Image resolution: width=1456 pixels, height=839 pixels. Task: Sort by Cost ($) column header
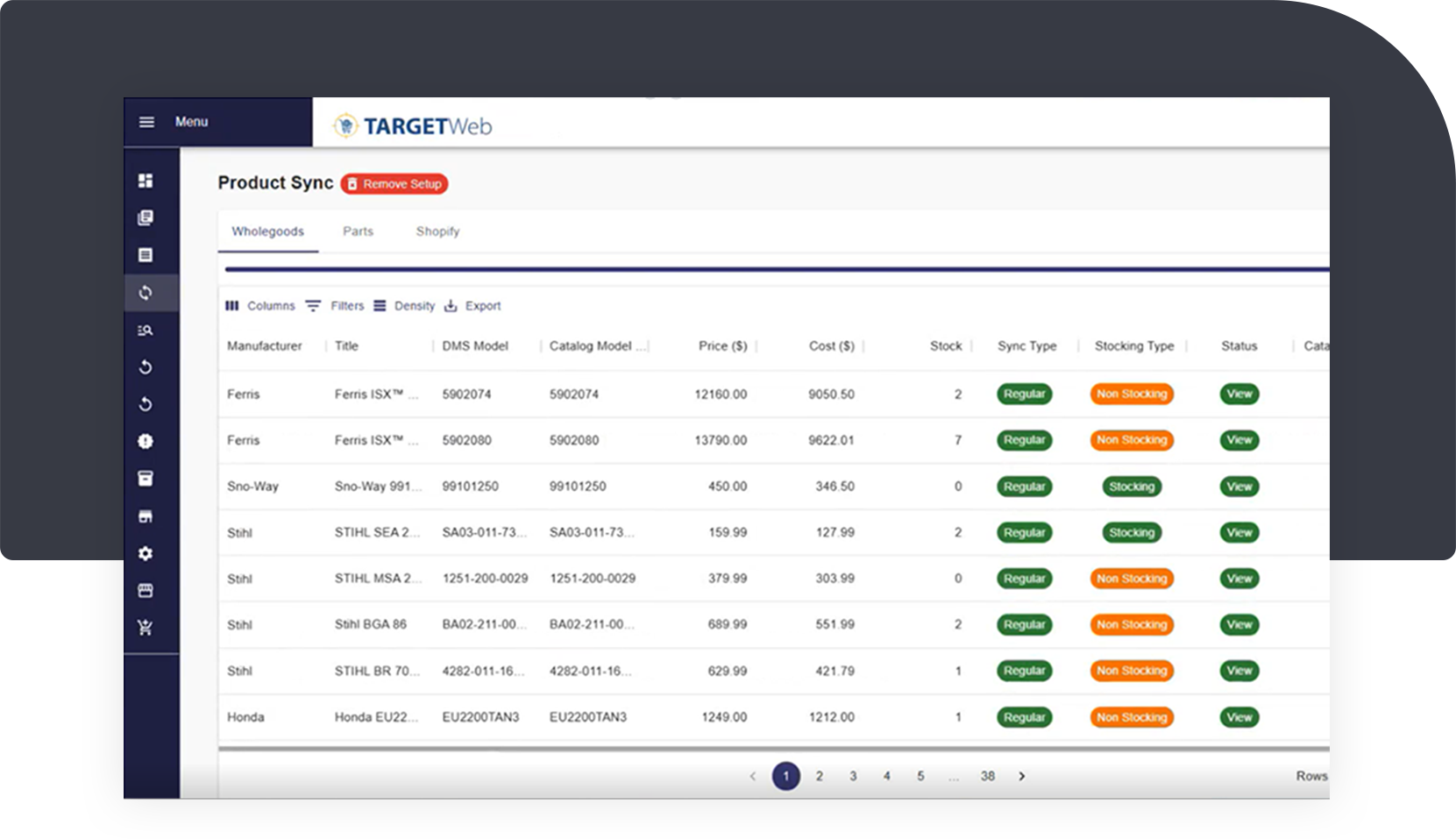[x=831, y=346]
